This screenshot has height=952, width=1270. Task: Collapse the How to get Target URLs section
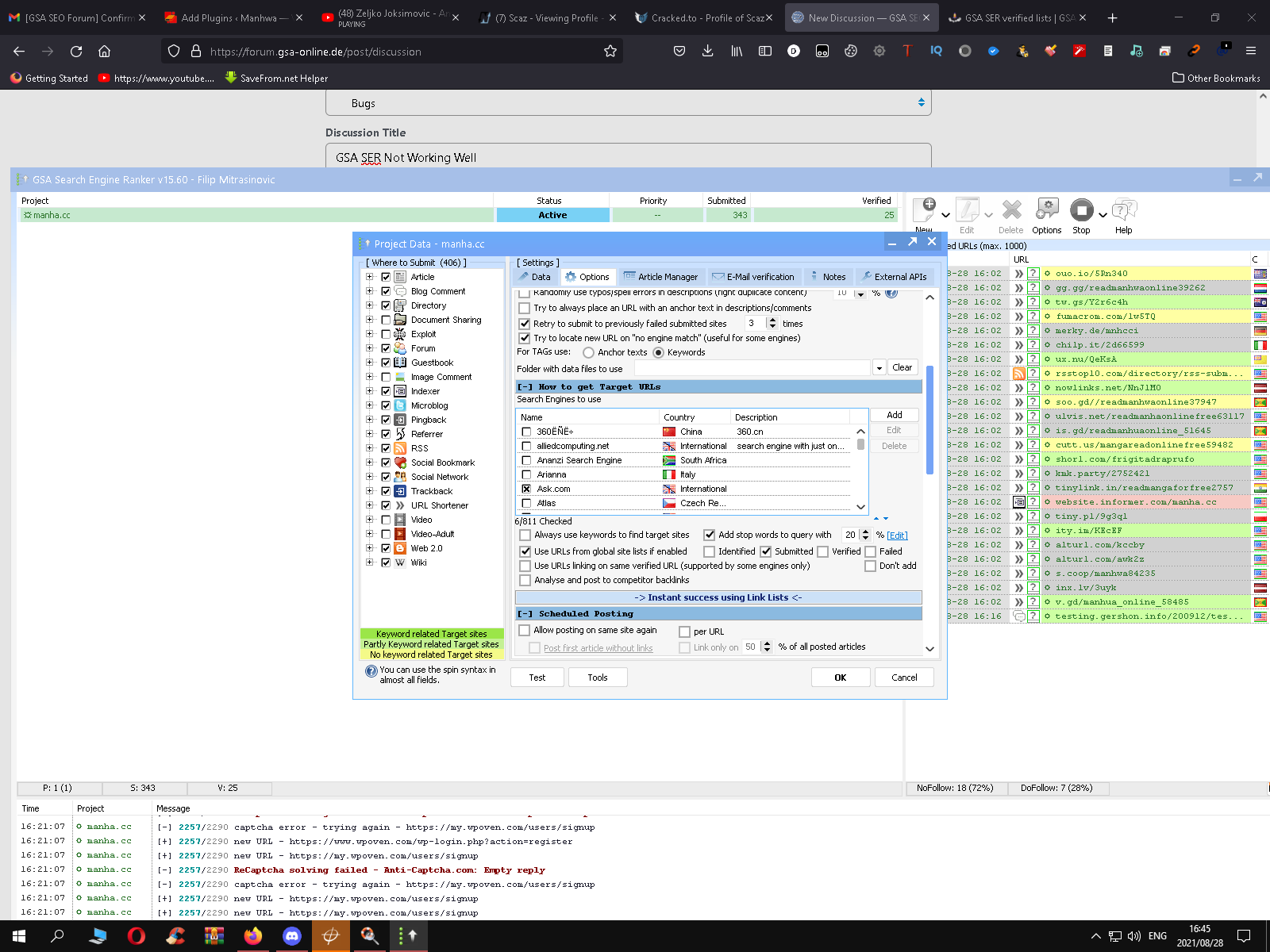(525, 387)
